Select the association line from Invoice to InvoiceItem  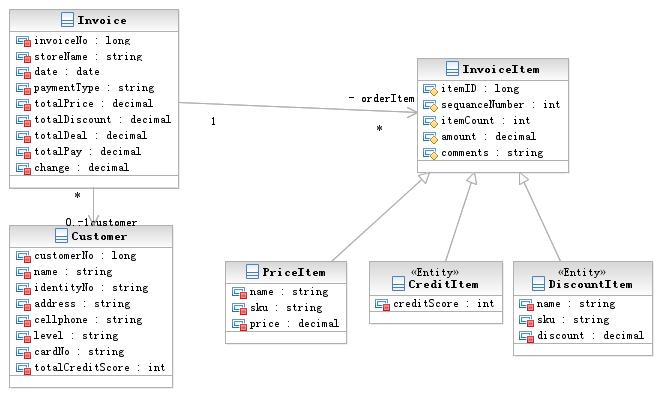coord(297,108)
